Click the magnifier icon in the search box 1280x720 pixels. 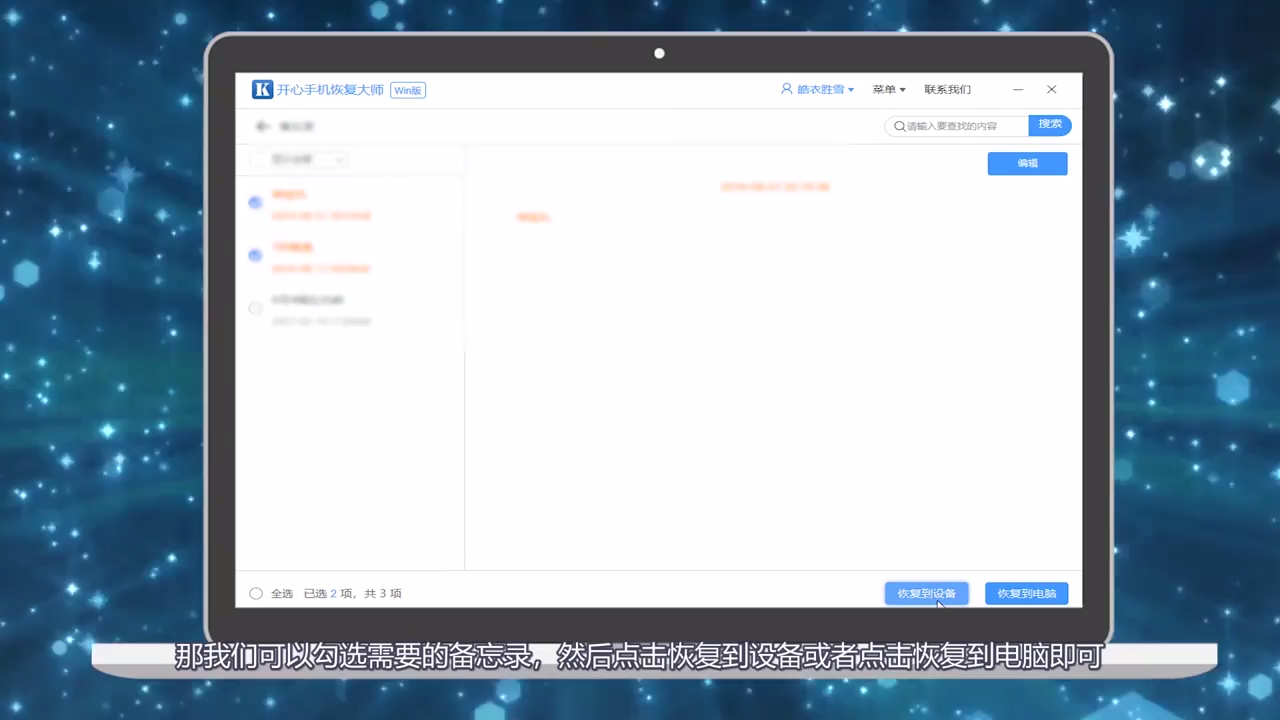pos(899,125)
